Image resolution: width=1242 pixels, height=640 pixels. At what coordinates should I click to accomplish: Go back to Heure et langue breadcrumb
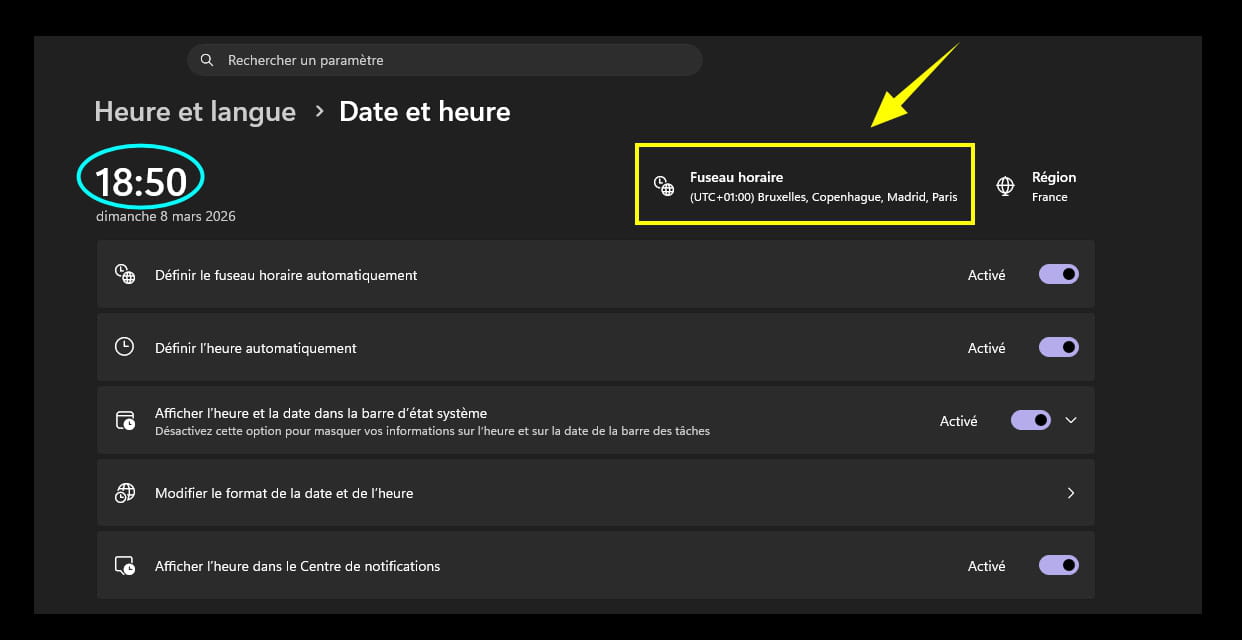pyautogui.click(x=195, y=112)
